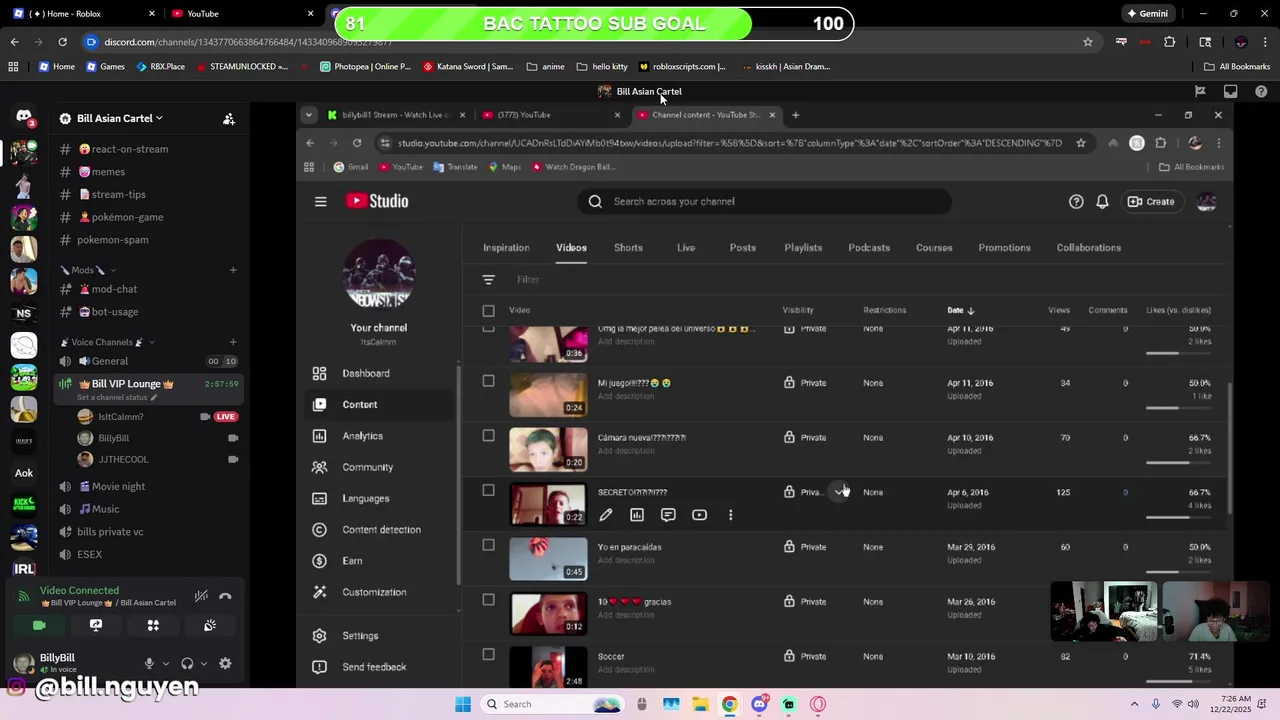This screenshot has height=720, width=1280.
Task: Open the YouTube Studio hamburger menu
Action: (320, 201)
